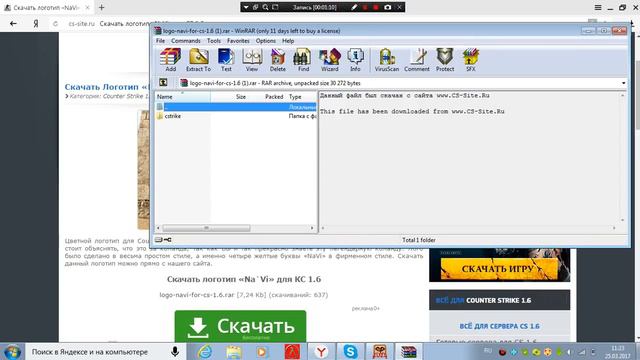Open Internet Explorer from taskbar

204,351
